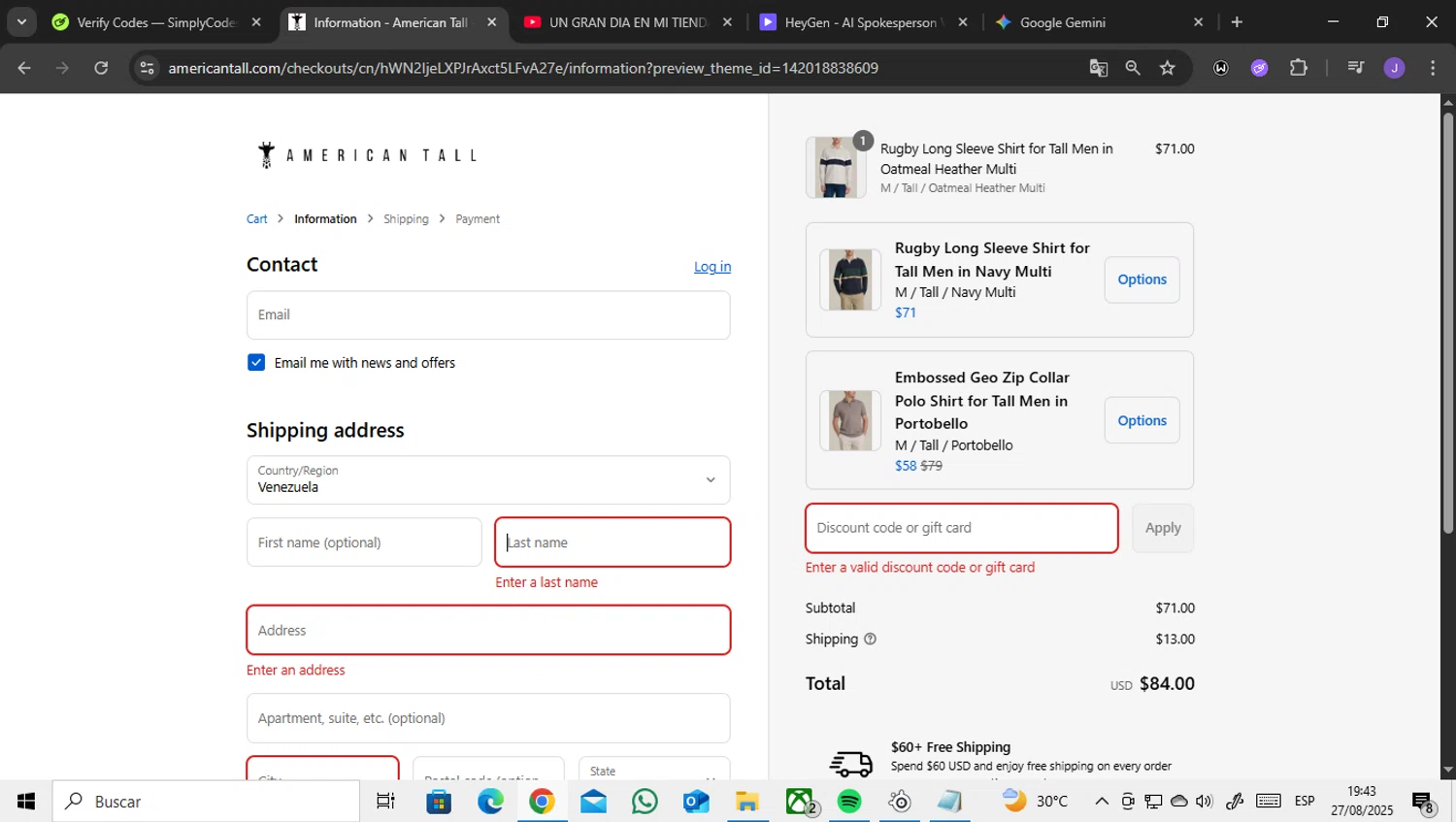
Task: Open File Explorer from taskbar
Action: click(x=746, y=802)
